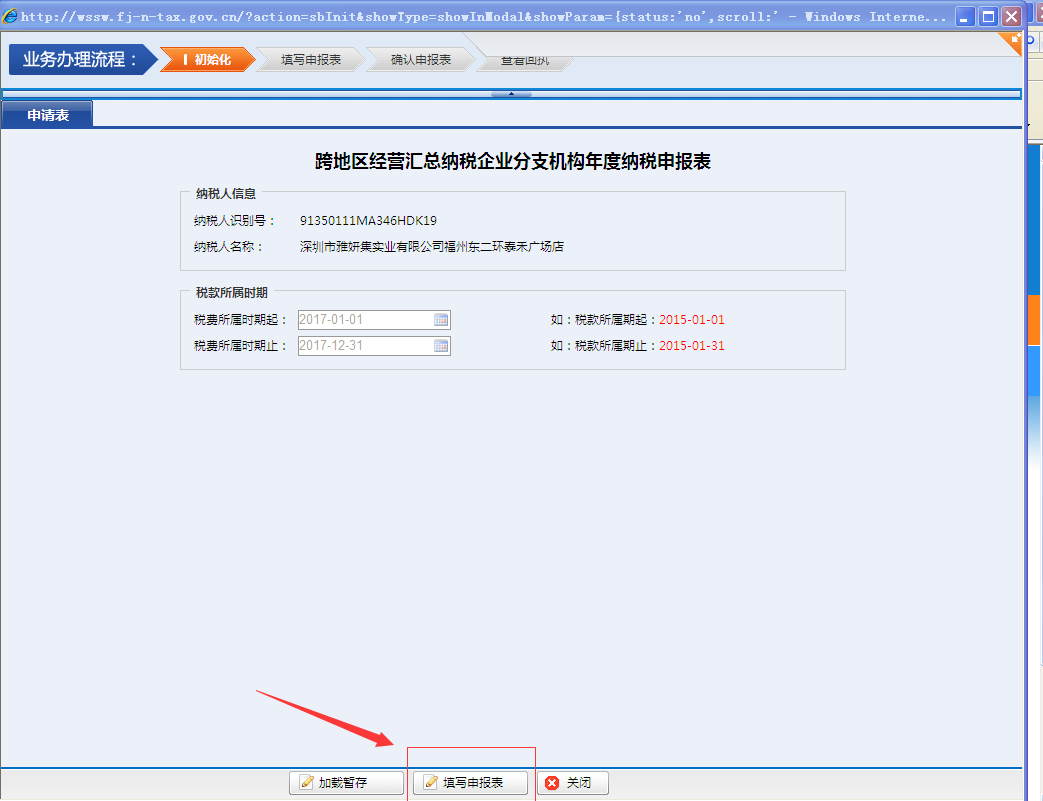Viewport: 1043px width, 801px height.
Task: Click the orange corner pin icon
Action: coord(1010,43)
